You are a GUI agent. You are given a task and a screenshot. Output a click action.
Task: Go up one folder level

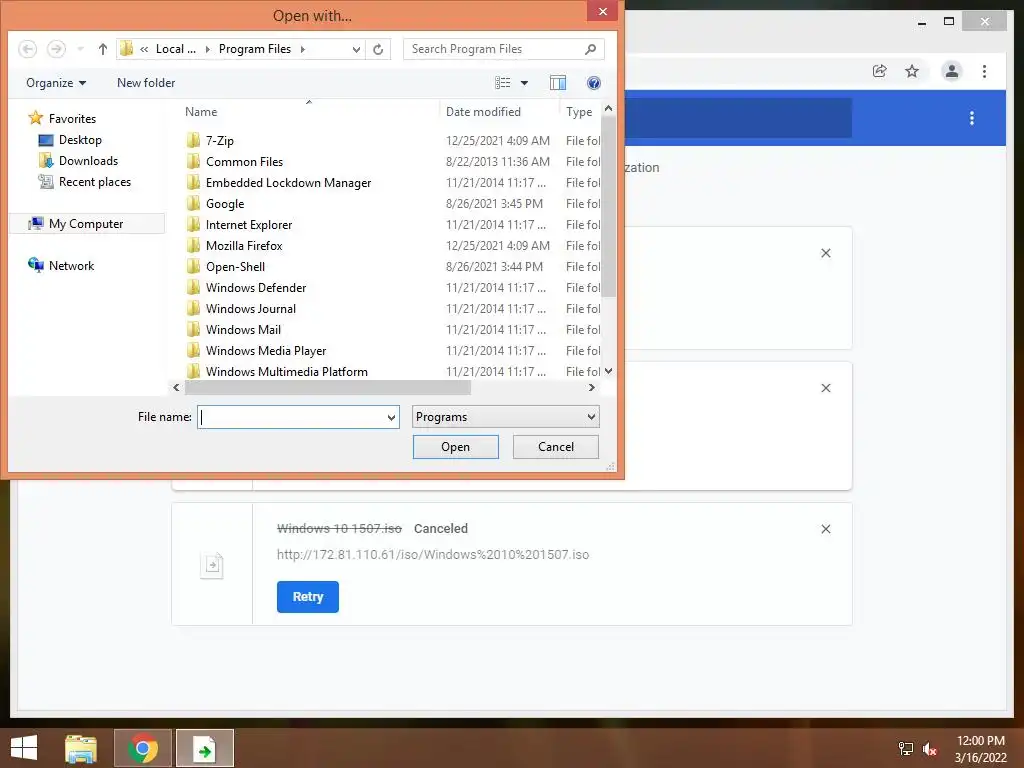tap(103, 49)
